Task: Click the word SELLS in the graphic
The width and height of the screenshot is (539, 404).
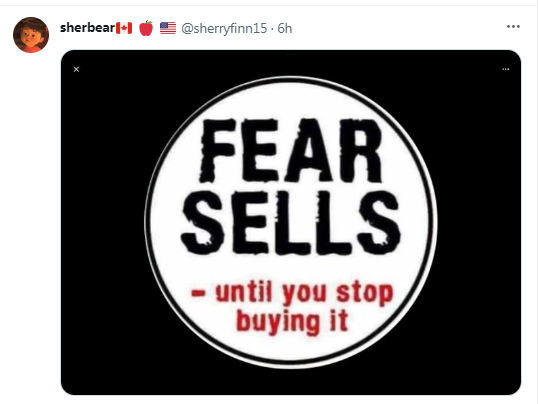Action: [x=291, y=223]
